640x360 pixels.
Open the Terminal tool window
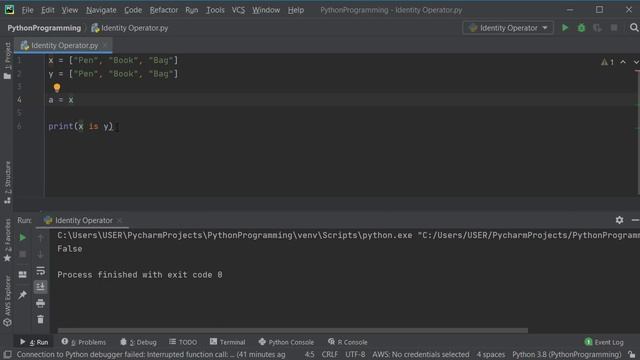[x=228, y=342]
